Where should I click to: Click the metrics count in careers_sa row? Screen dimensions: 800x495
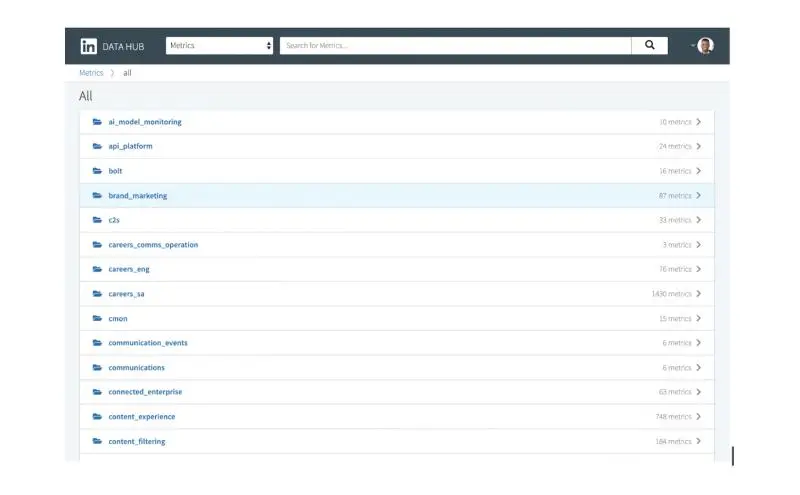[671, 294]
